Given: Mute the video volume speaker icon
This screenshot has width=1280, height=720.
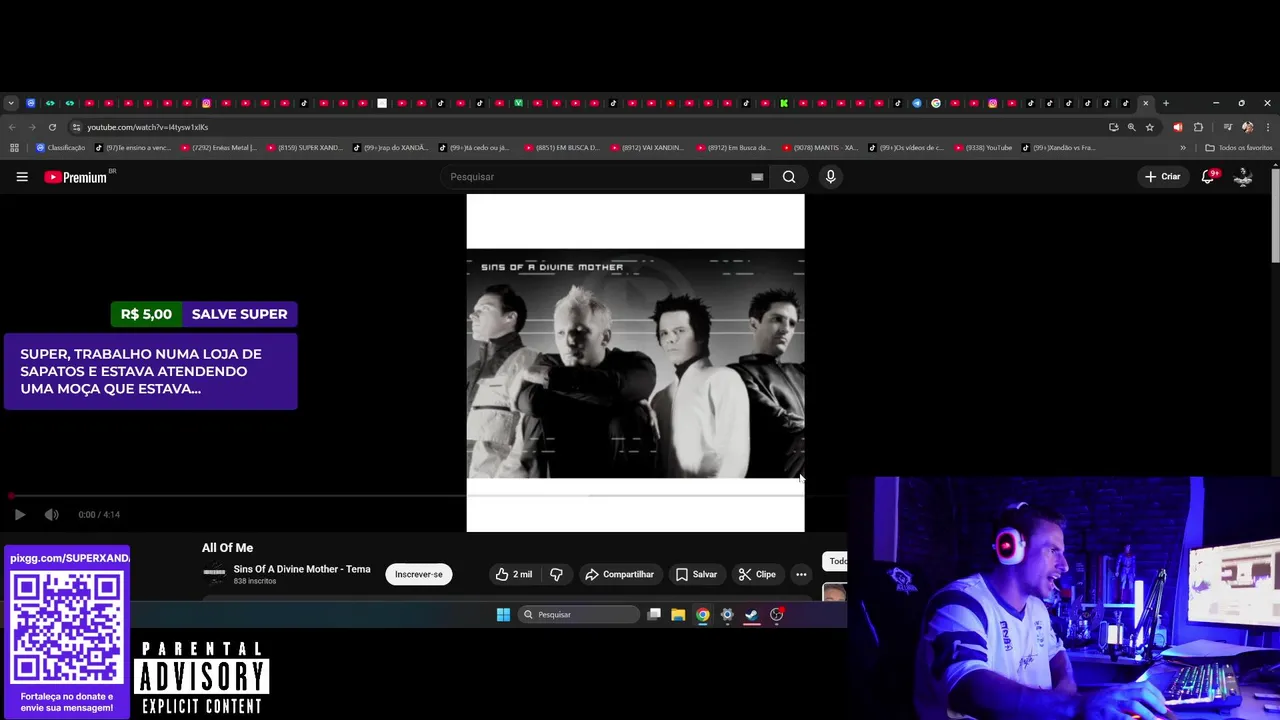Looking at the screenshot, I should [51, 515].
